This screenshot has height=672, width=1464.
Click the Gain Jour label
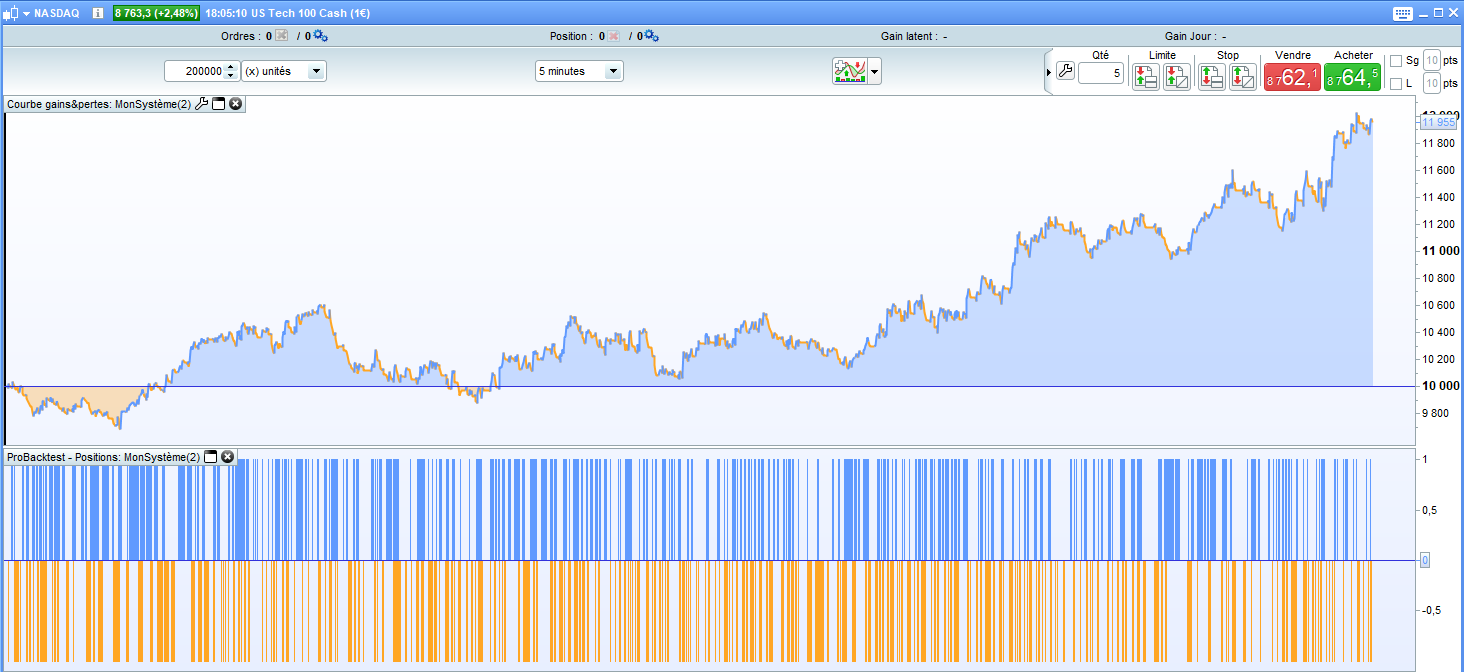point(1189,36)
